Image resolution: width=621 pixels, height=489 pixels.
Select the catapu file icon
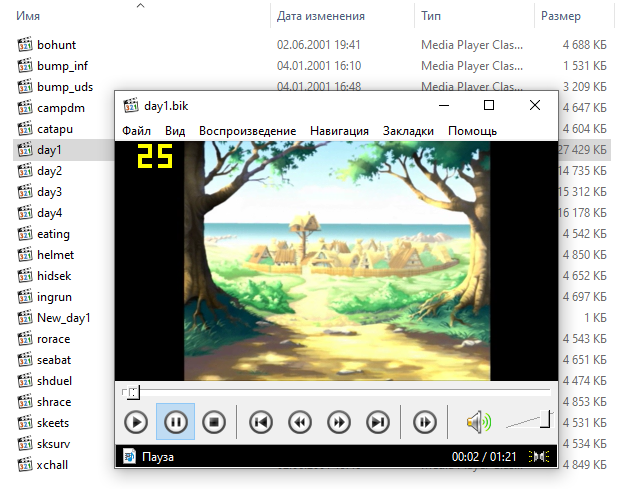point(25,128)
